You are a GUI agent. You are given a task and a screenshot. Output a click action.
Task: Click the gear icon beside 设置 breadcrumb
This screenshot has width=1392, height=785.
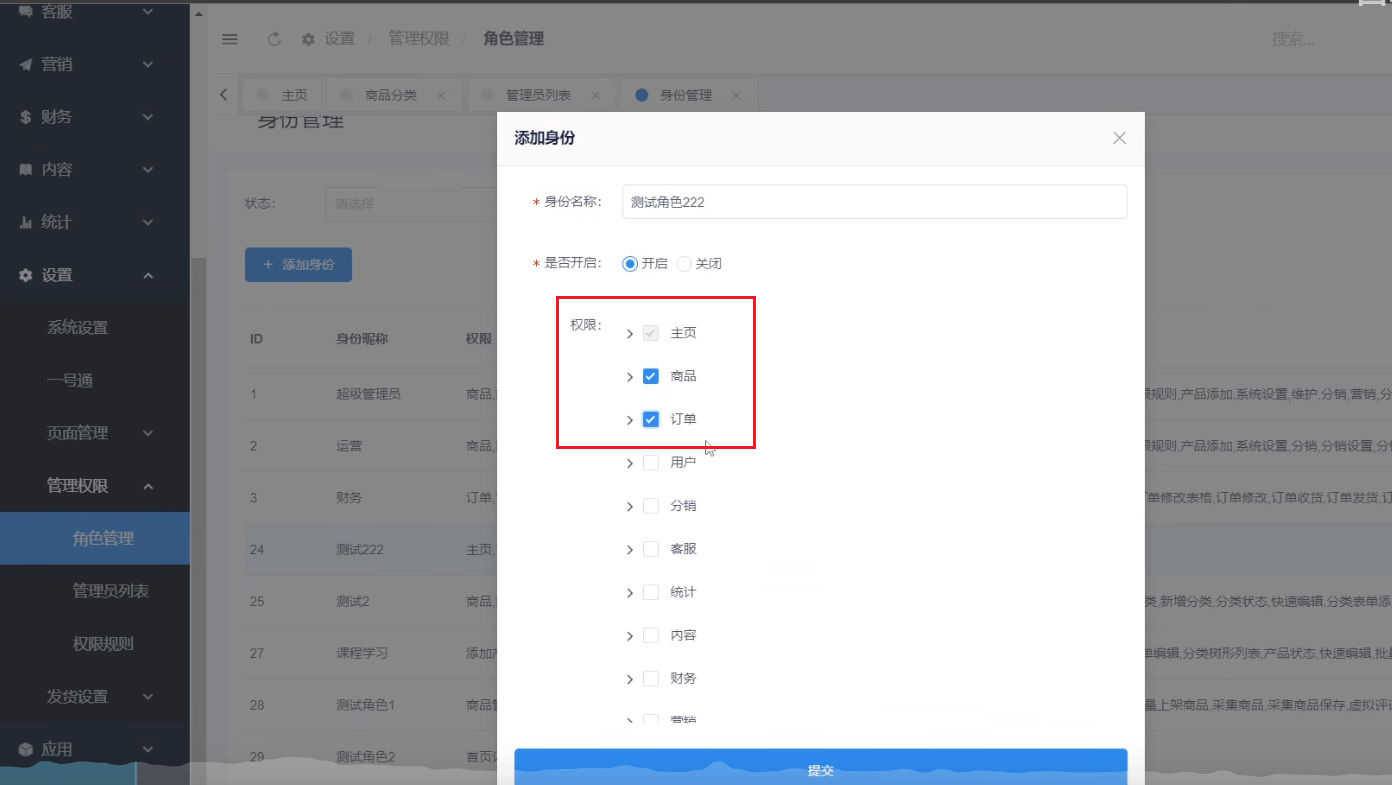tap(308, 39)
